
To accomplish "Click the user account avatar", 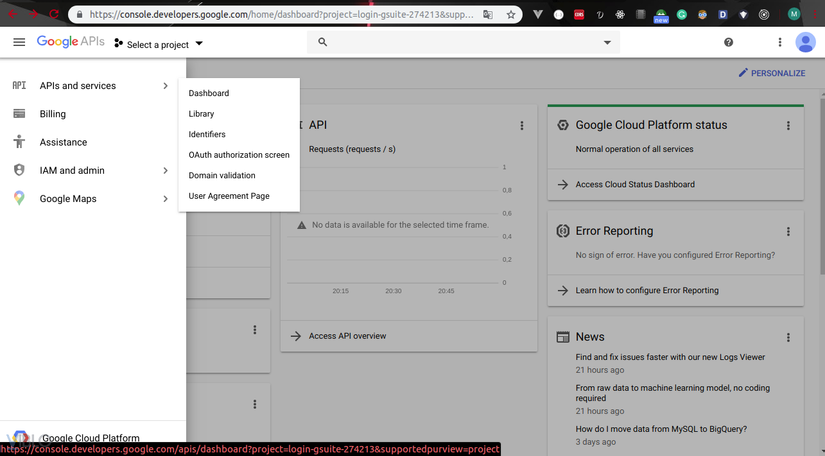I will (805, 42).
